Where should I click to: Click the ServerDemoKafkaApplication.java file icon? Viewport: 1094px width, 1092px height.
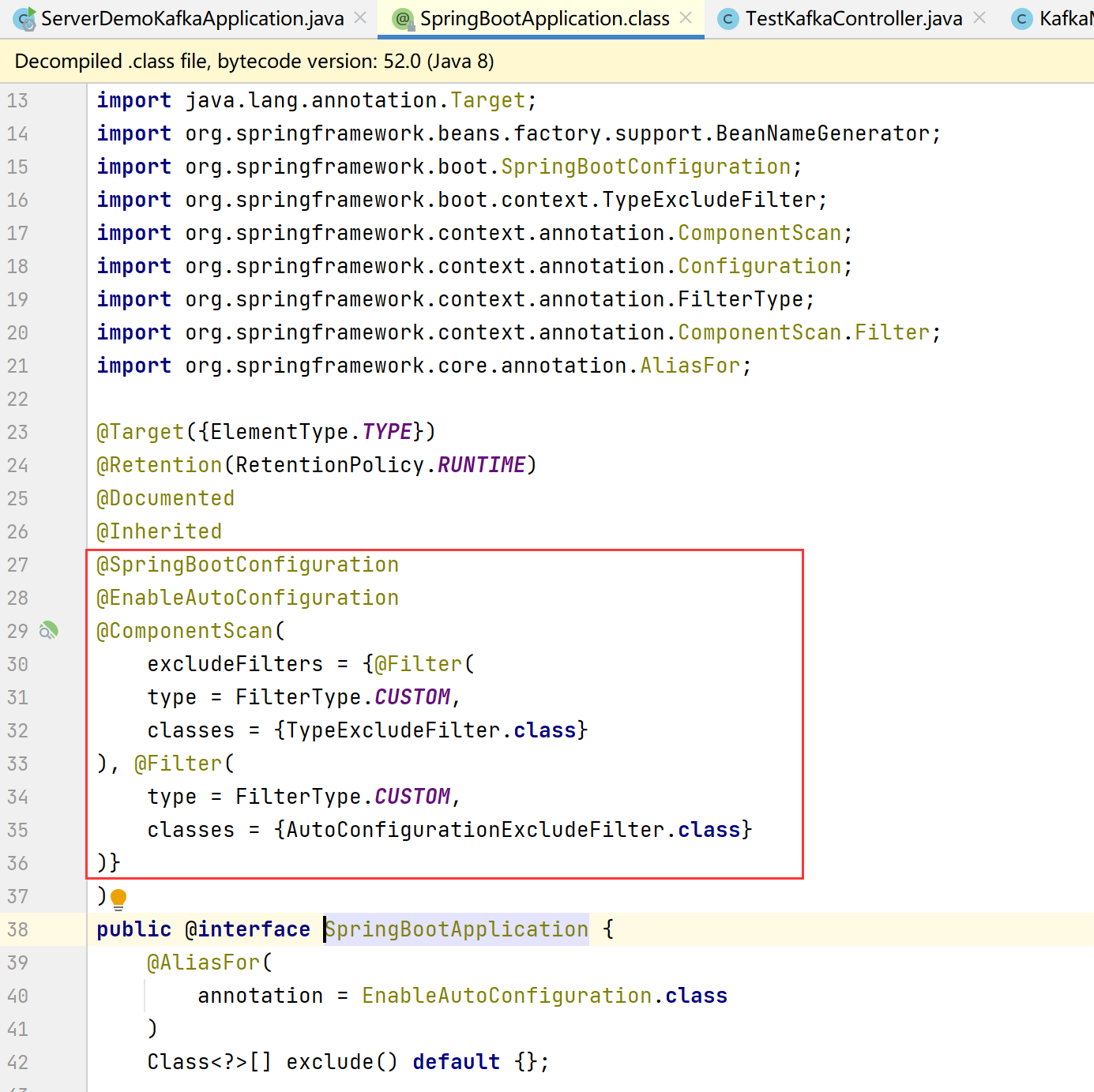24,18
